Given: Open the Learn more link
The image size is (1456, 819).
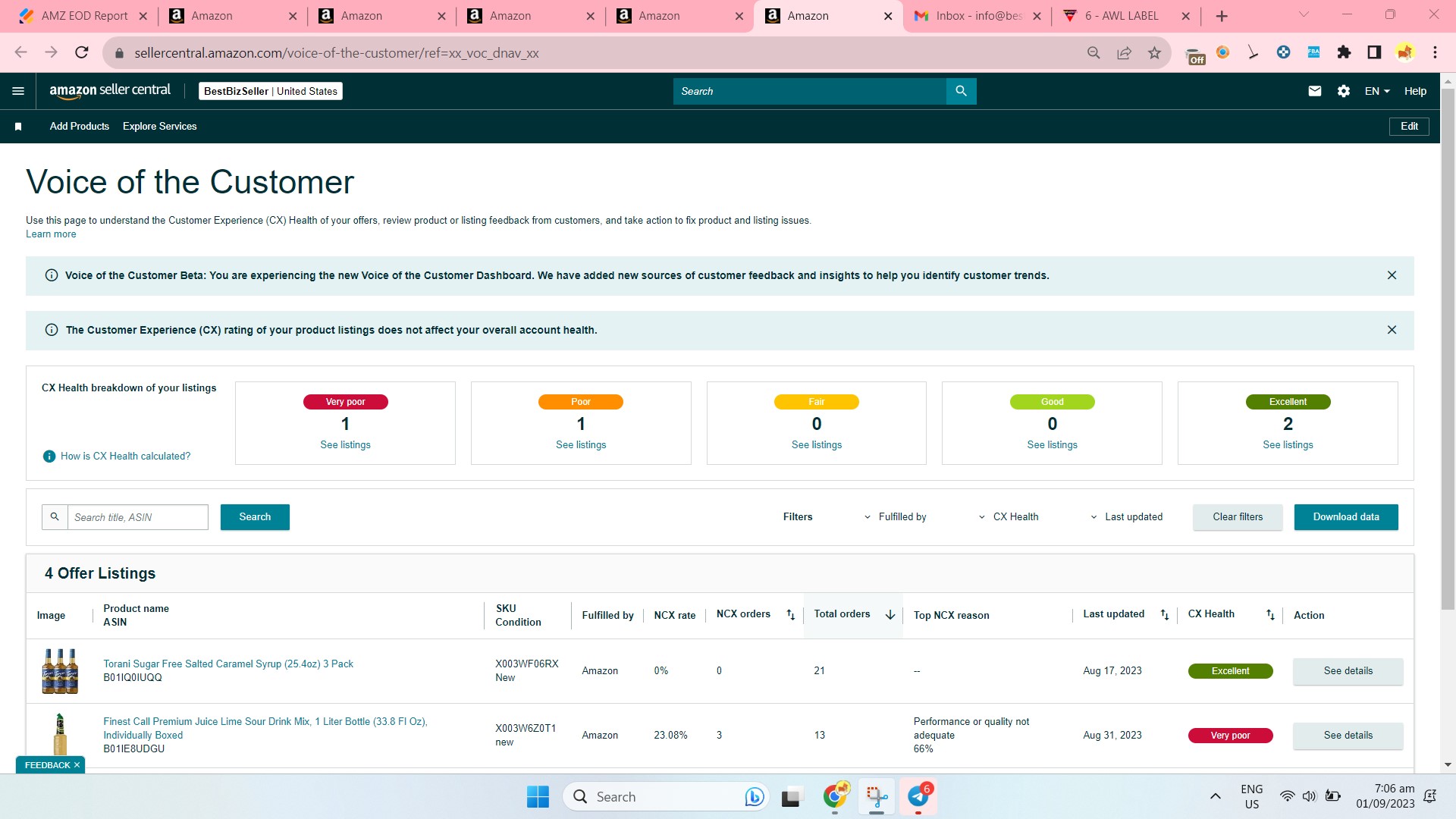Looking at the screenshot, I should 51,234.
